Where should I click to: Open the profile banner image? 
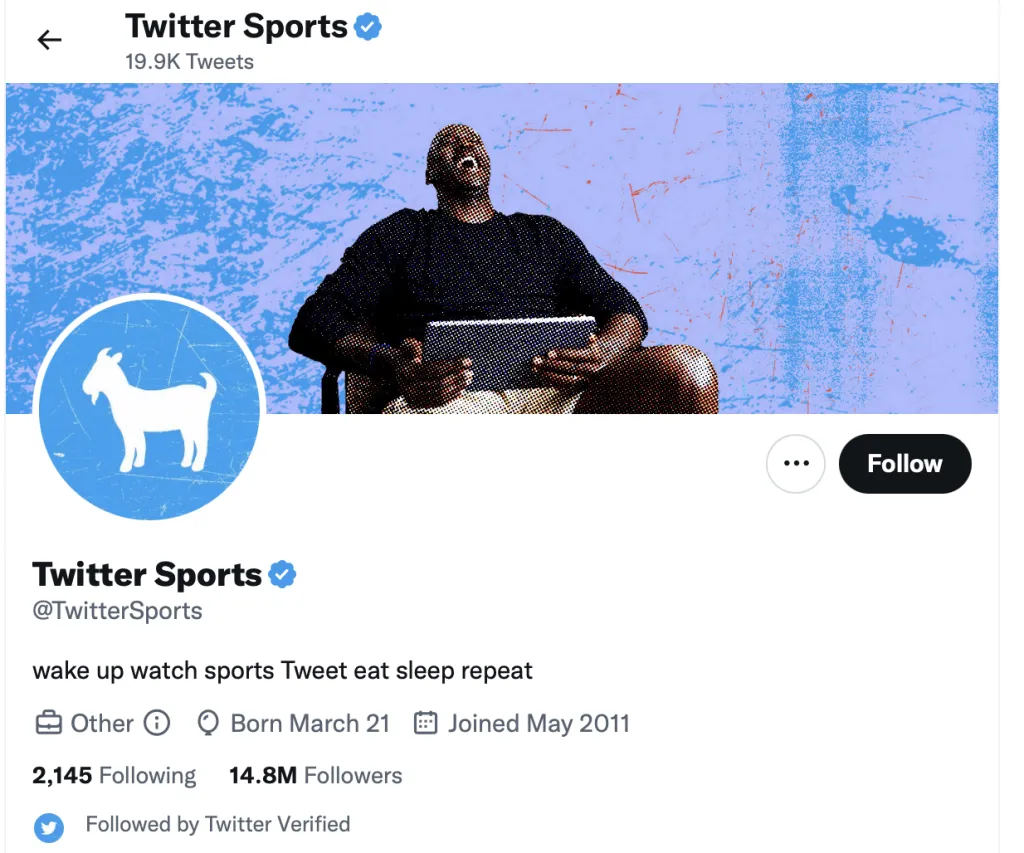(x=502, y=248)
